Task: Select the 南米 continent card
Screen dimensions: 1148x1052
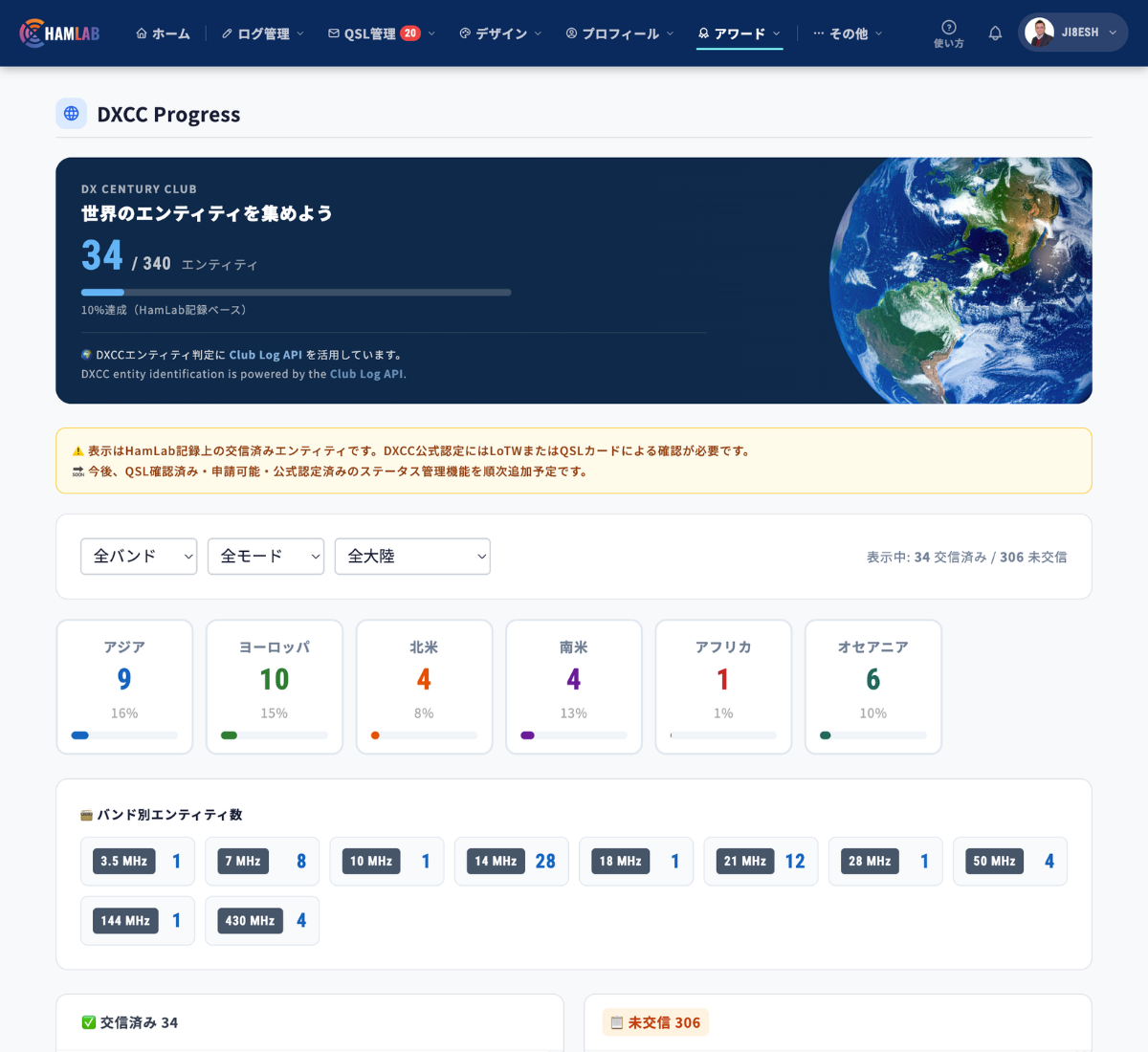Action: (x=574, y=687)
